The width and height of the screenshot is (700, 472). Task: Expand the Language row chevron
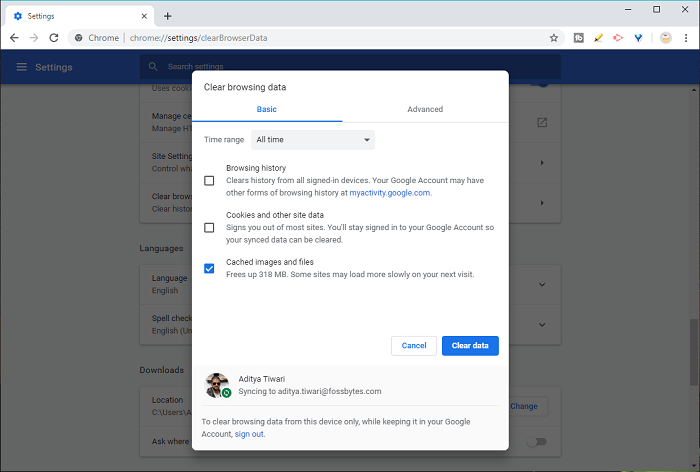(541, 284)
